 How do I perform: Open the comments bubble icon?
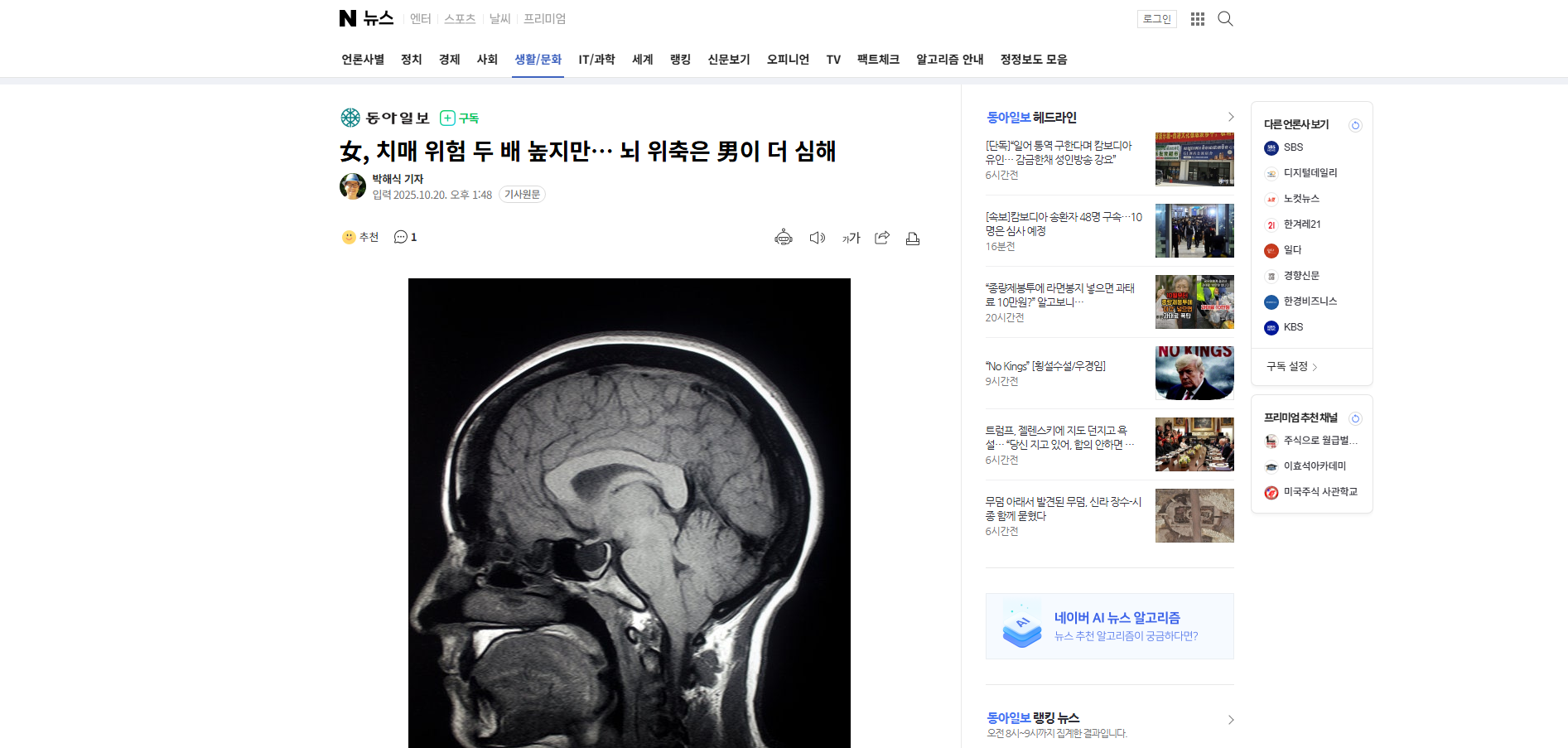[x=405, y=237]
